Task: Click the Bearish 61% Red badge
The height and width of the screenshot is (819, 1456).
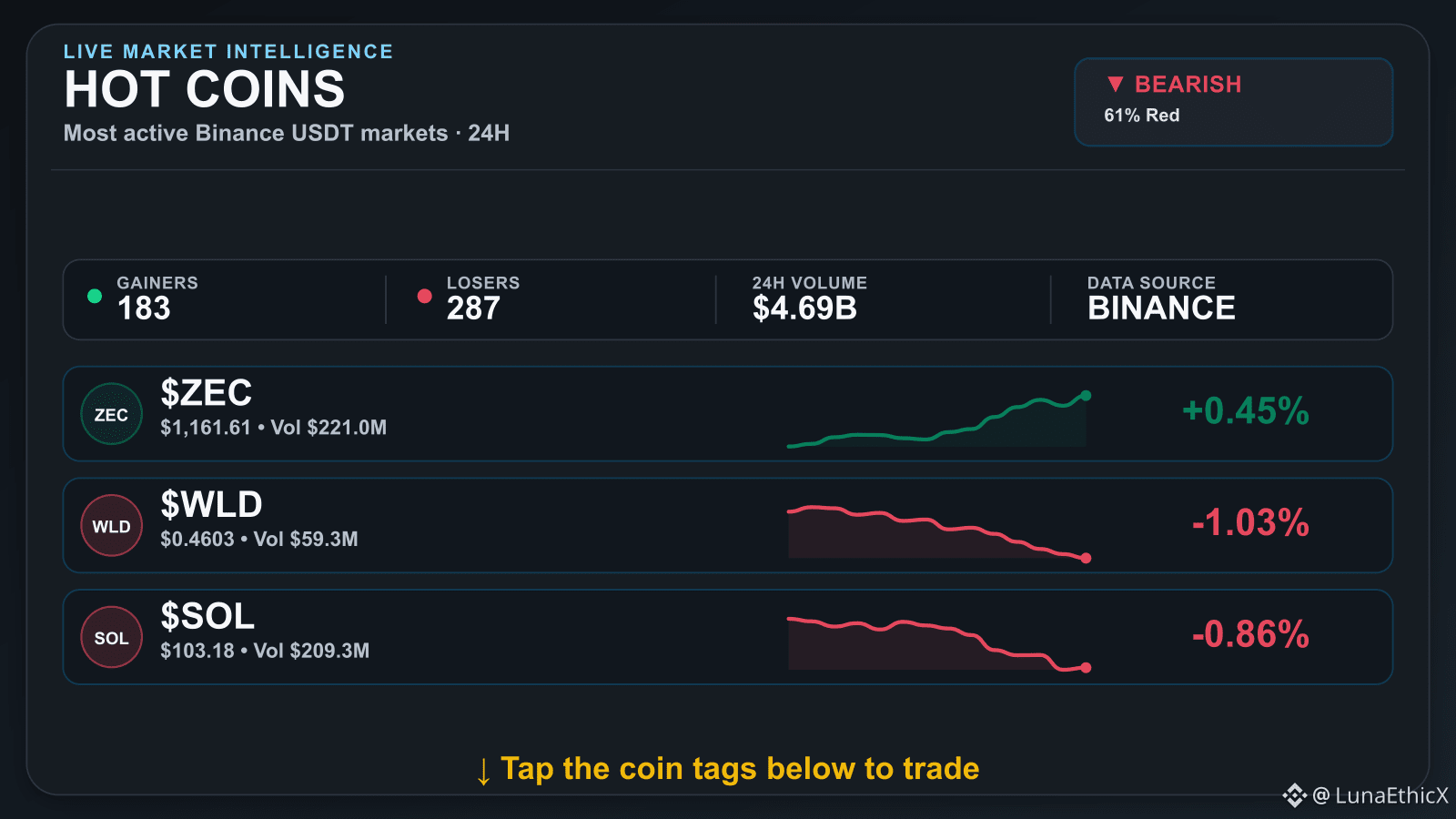Action: 1234,102
